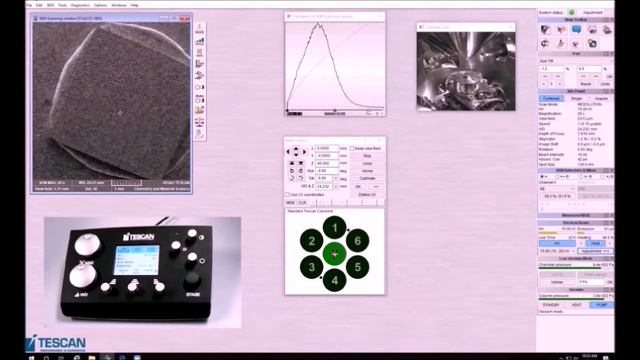This screenshot has height=360, width=640.
Task: Click the Define UV button
Action: 367,195
